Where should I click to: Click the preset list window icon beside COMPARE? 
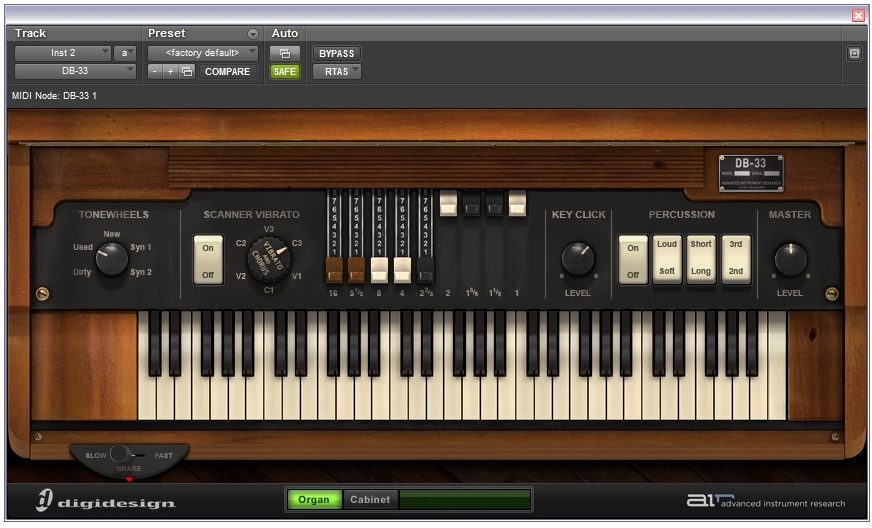187,72
